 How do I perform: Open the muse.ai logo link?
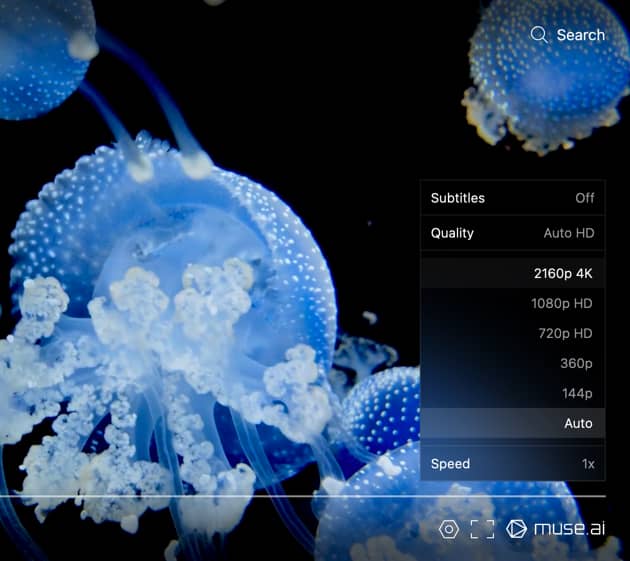[x=556, y=529]
